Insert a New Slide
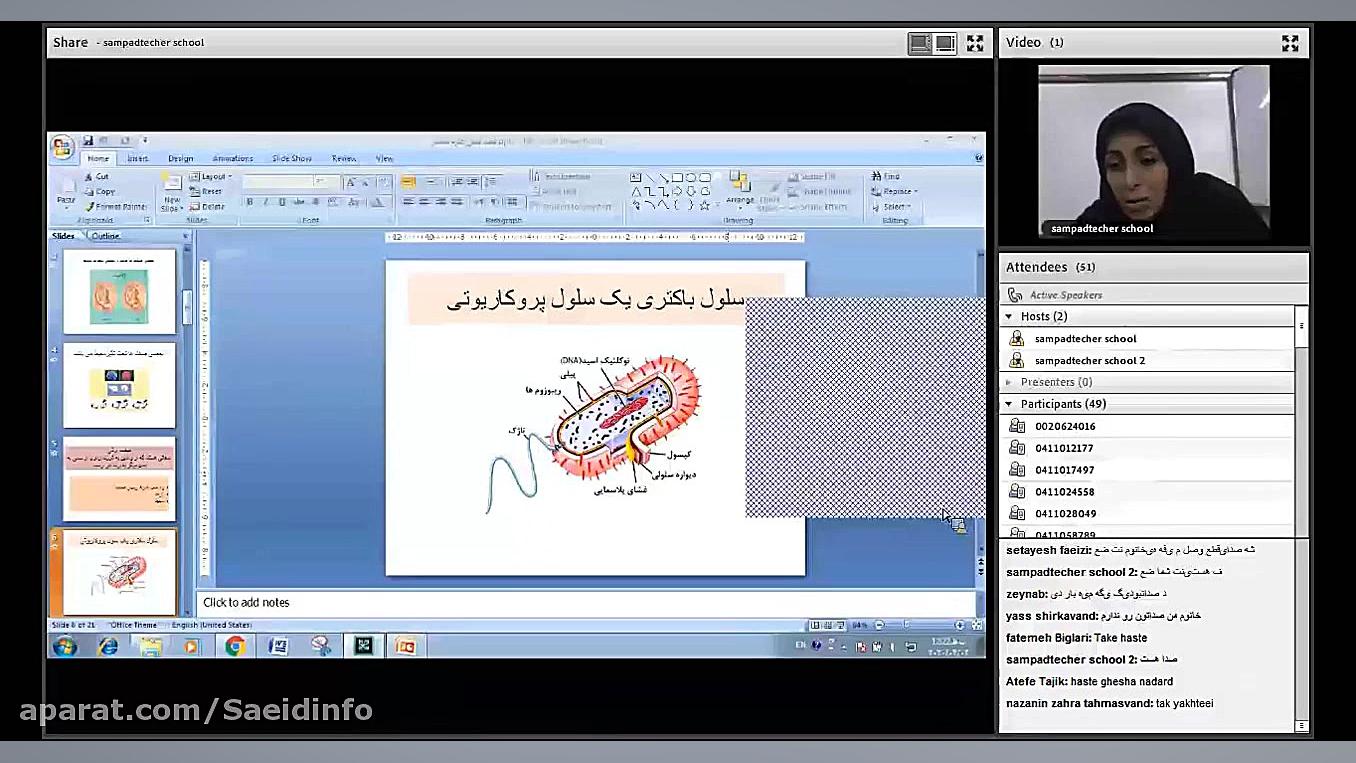Image resolution: width=1356 pixels, height=763 pixels. coord(171,192)
